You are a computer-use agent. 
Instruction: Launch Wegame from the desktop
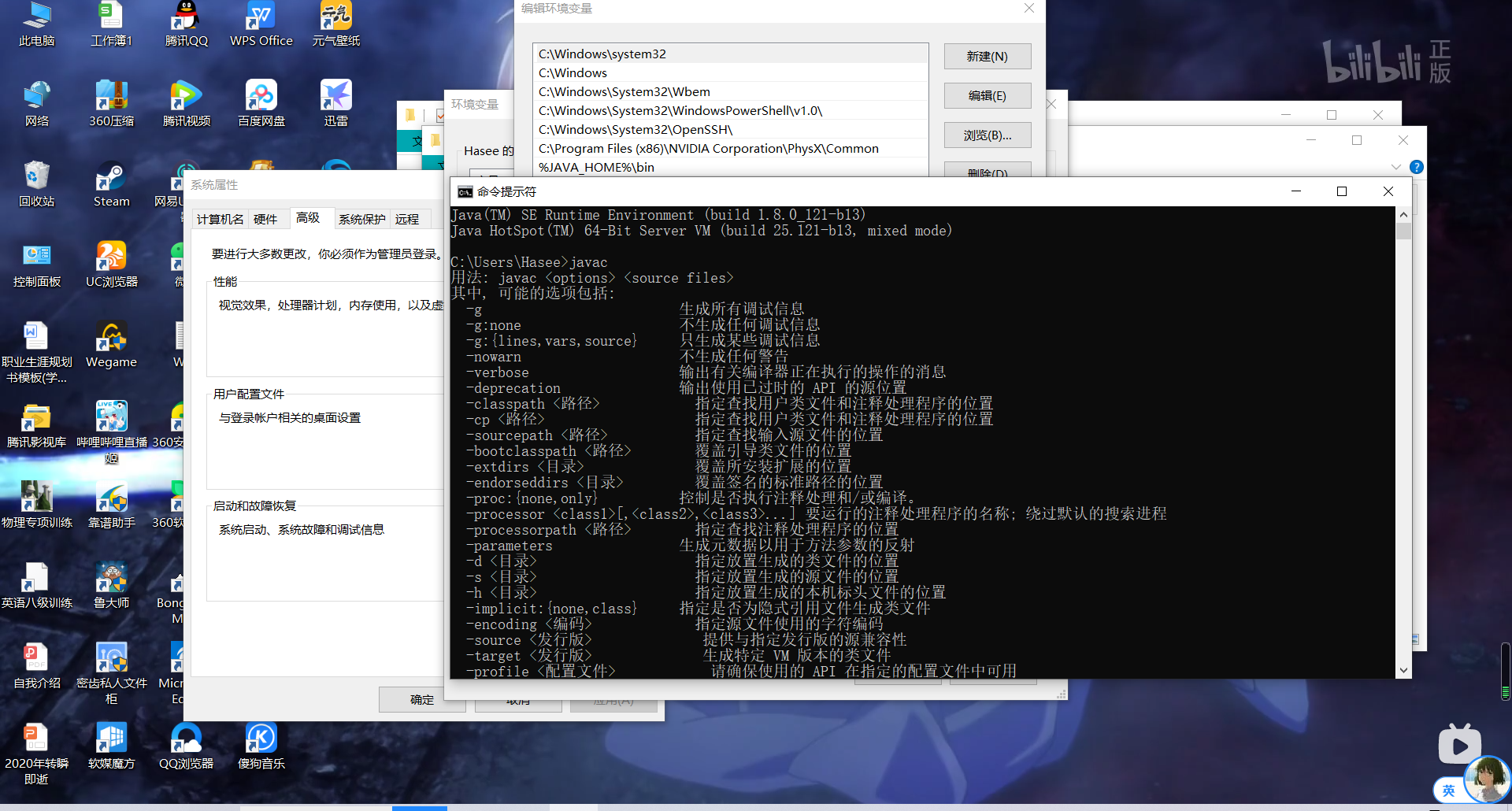(111, 344)
